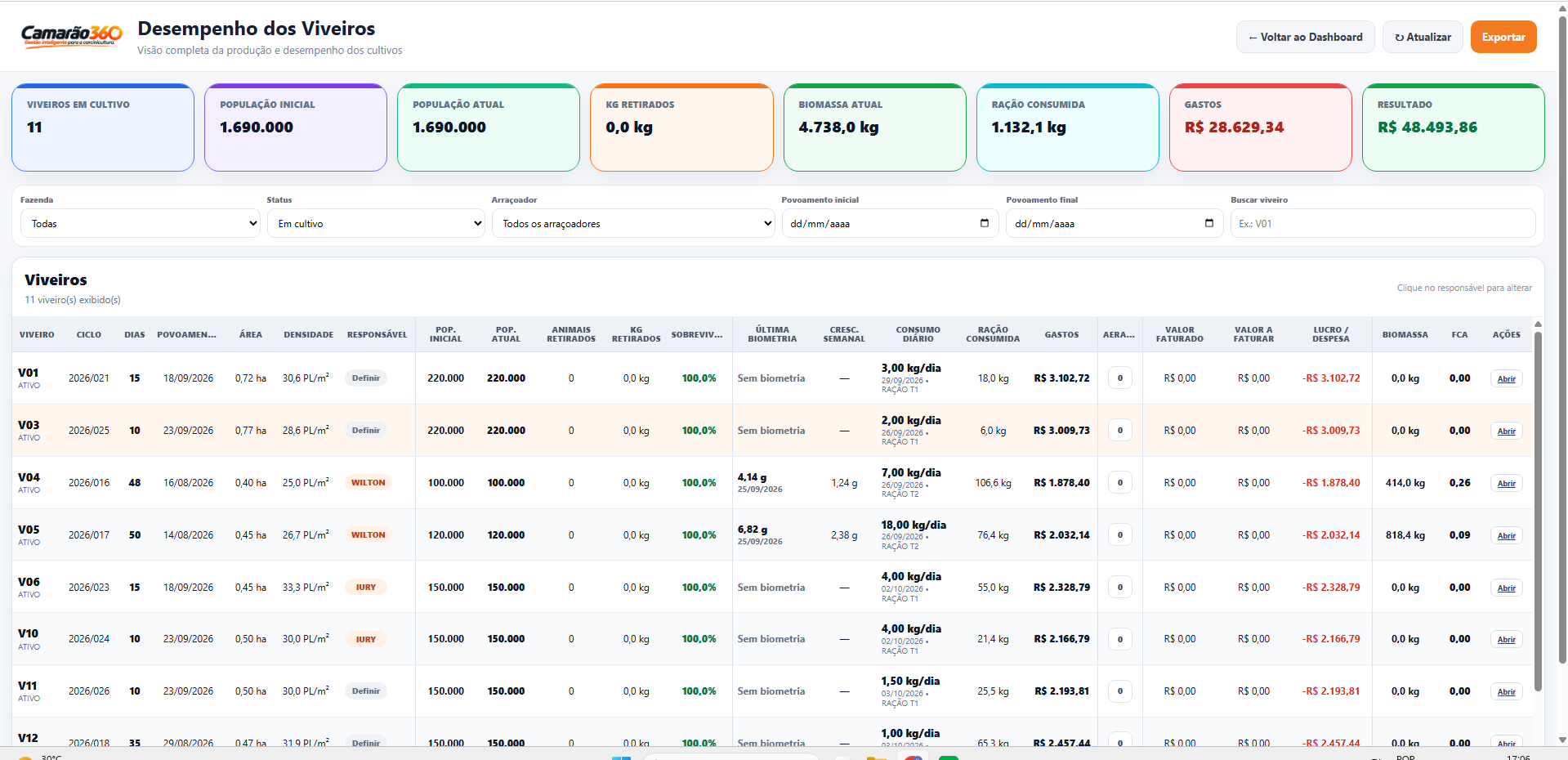Open viveiro V04 with Abrir

(1506, 483)
